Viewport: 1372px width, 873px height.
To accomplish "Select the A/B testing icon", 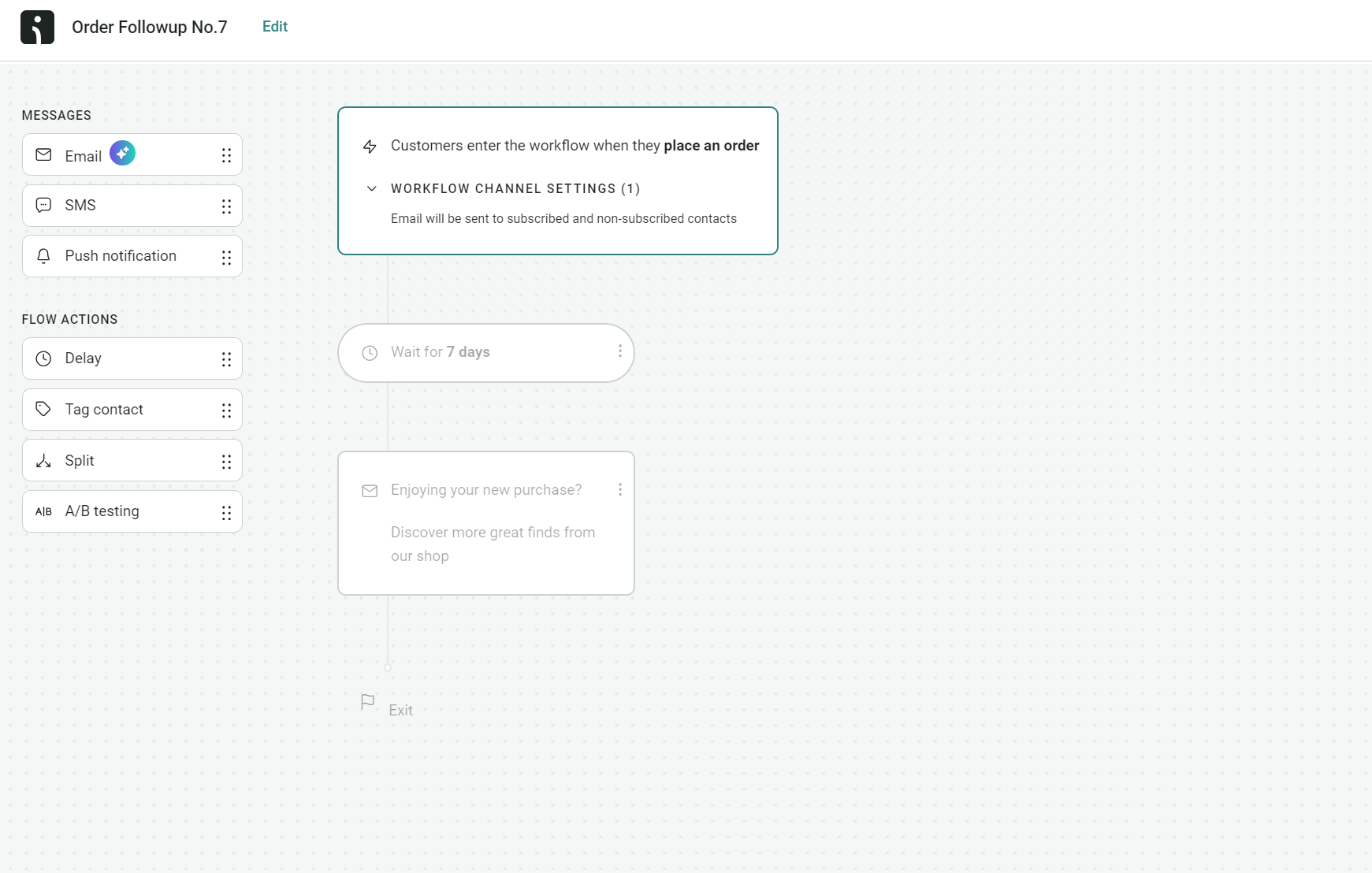I will point(43,511).
